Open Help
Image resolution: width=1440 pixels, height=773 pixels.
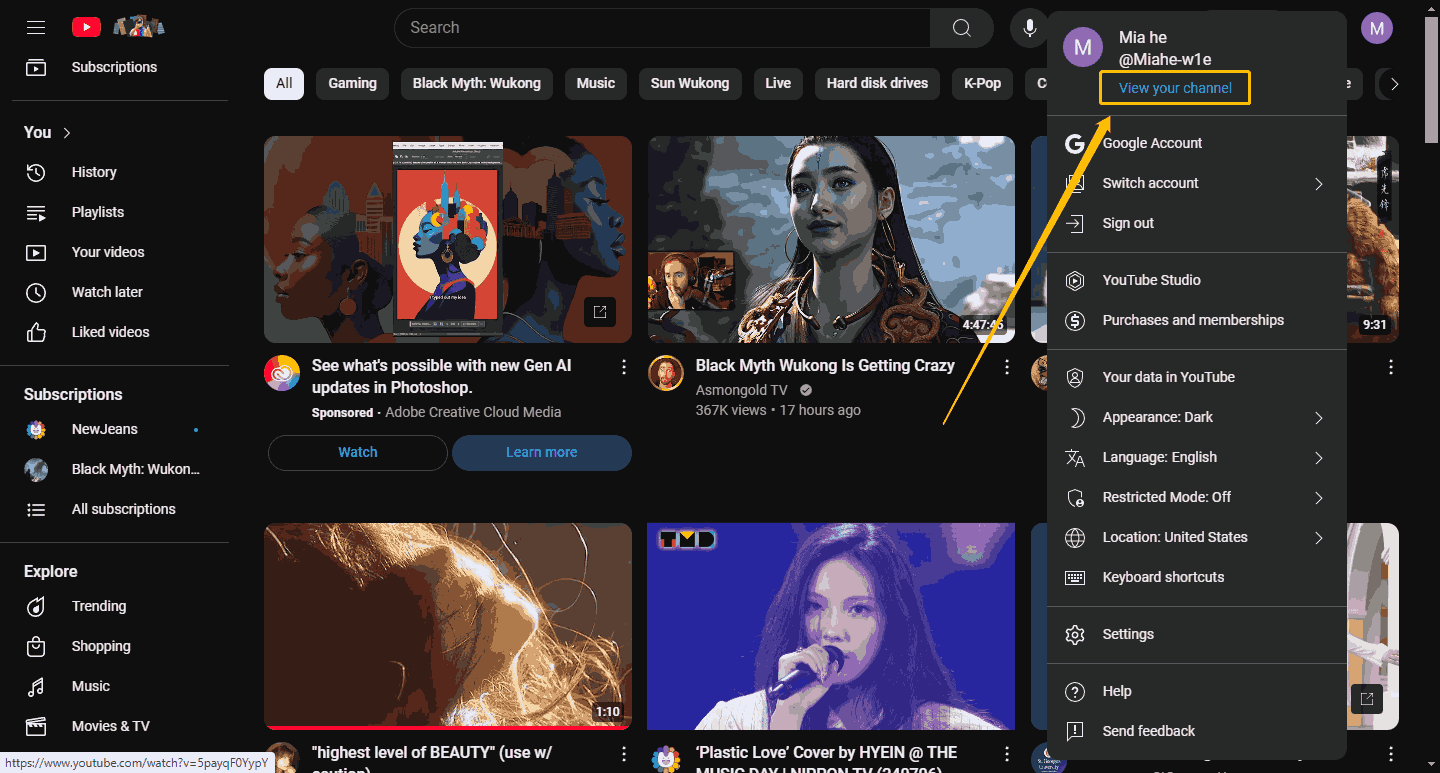[x=1197, y=691]
